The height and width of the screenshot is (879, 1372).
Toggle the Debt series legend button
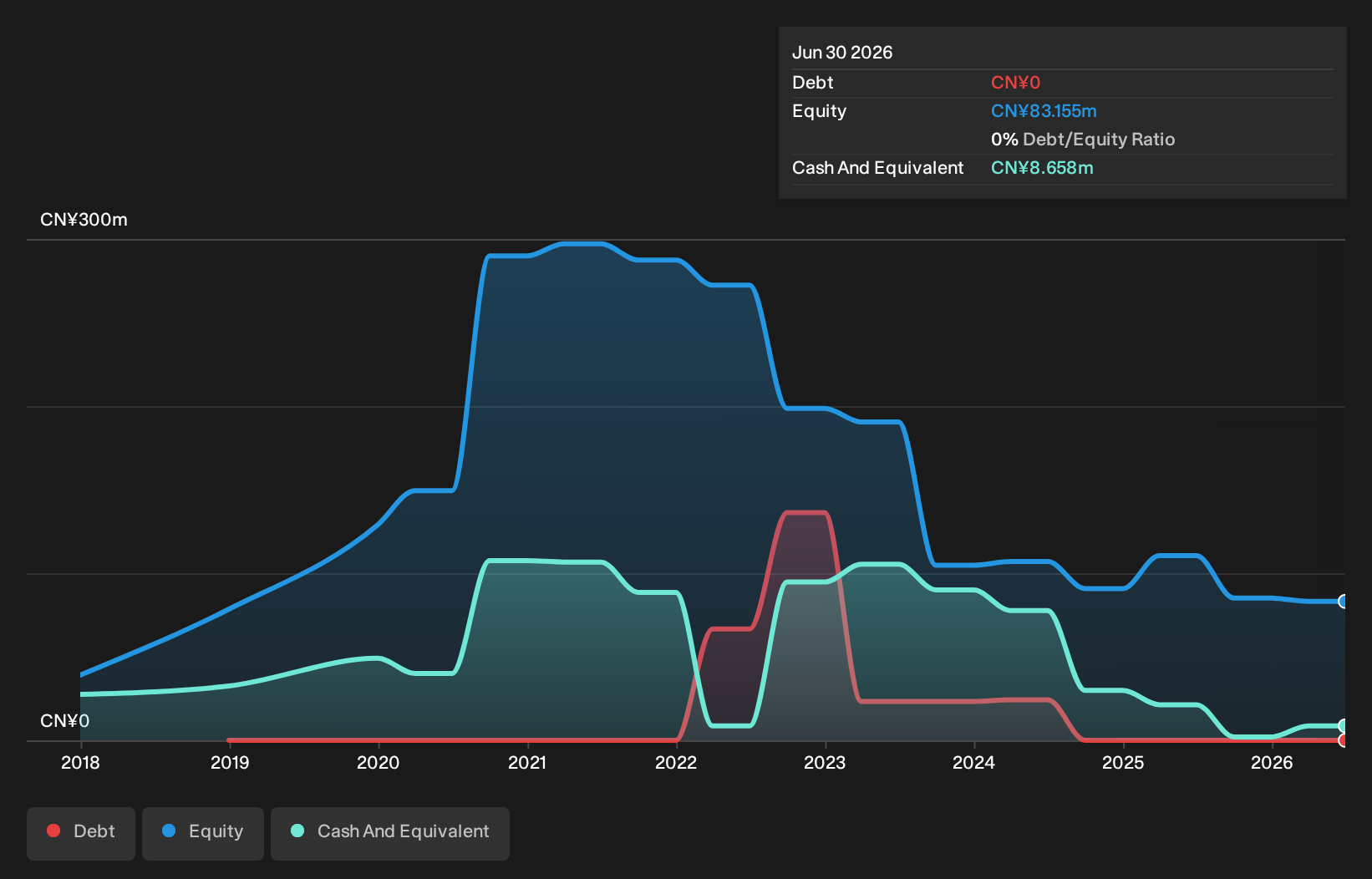pos(81,833)
